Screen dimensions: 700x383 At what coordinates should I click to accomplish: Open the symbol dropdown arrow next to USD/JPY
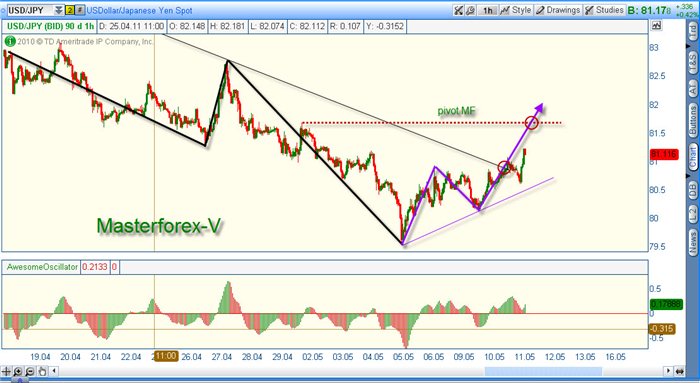pyautogui.click(x=59, y=10)
